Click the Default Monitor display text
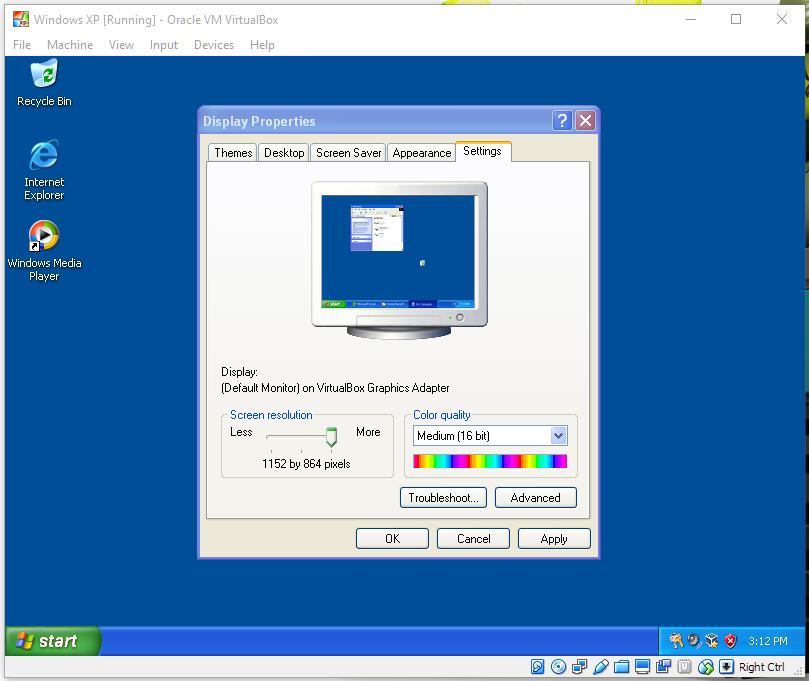Image resolution: width=809 pixels, height=681 pixels. pos(335,387)
